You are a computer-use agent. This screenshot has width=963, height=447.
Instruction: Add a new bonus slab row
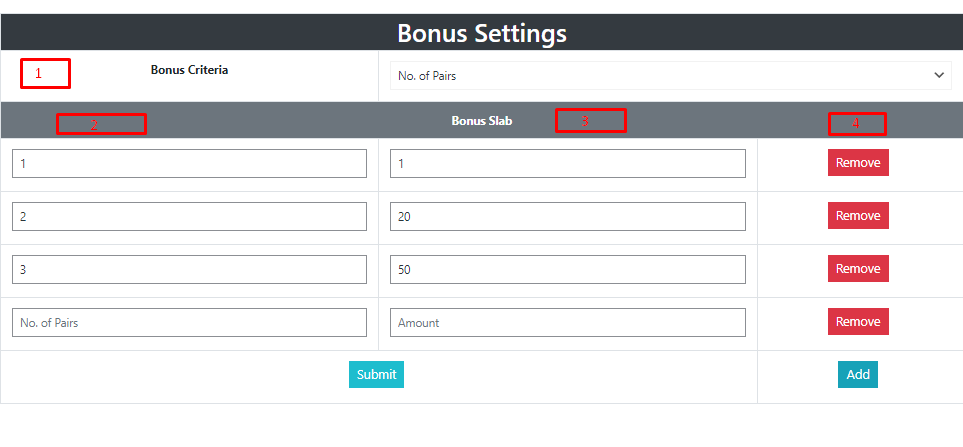(858, 375)
